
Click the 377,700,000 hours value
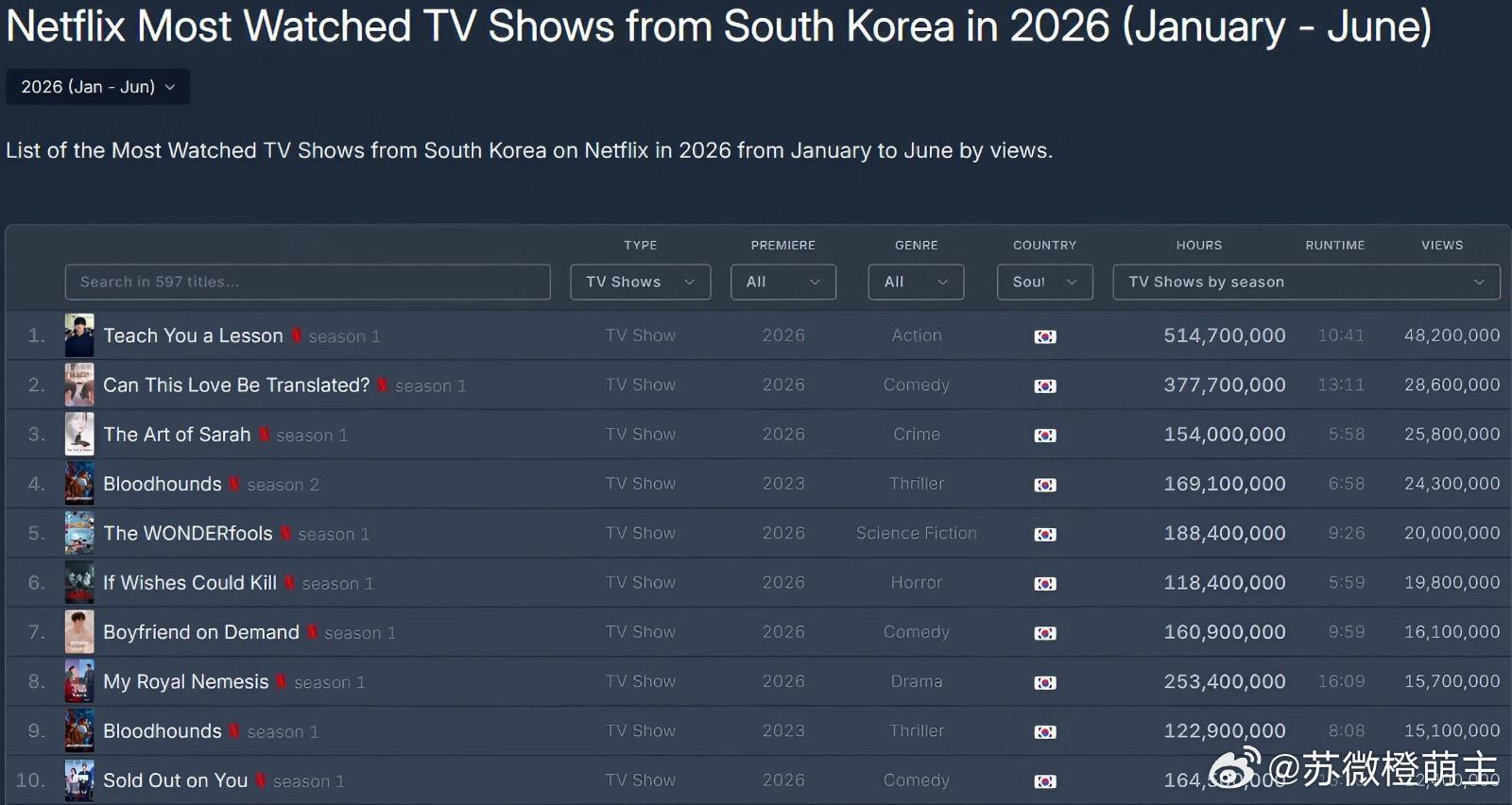click(x=1225, y=385)
